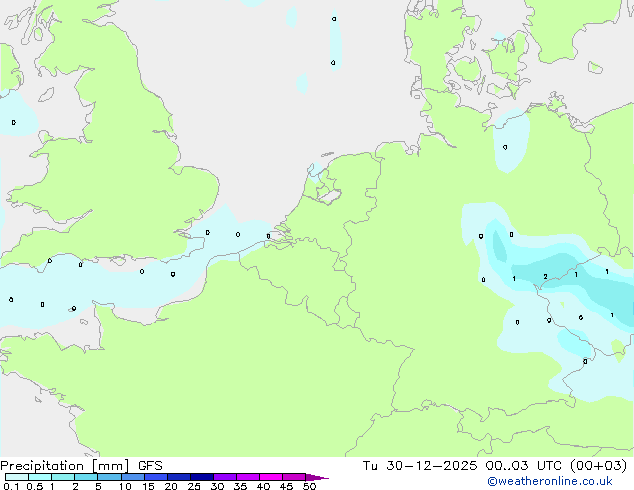Open the weatheronline.co.uk copyright link

click(550, 481)
